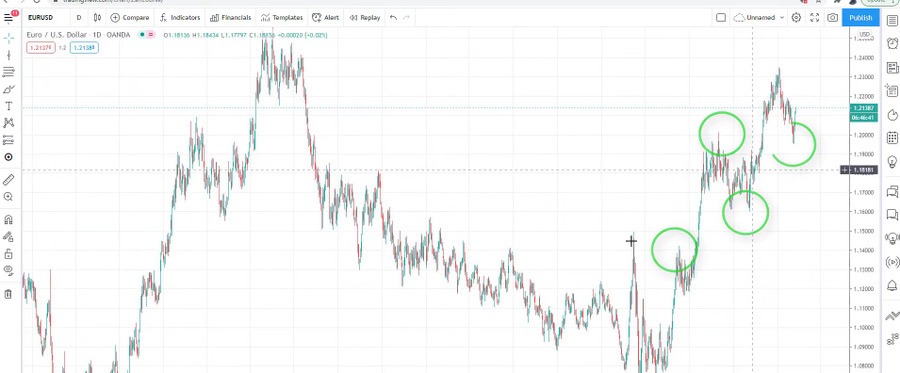The height and width of the screenshot is (373, 900).
Task: Select the Trend Line drawing tool
Action: (x=9, y=55)
